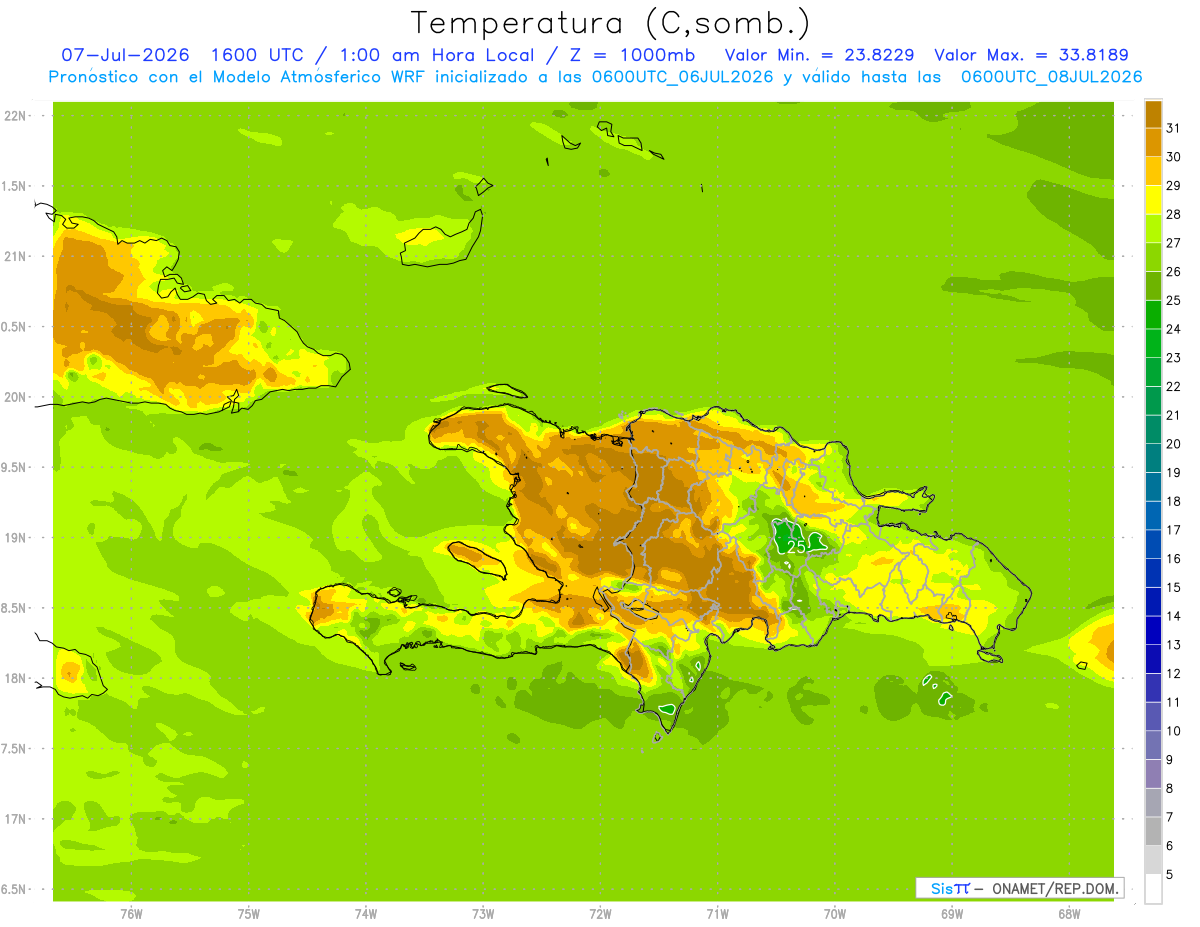Select the "Valor Max. = 33.8189" value
Screen dimensions: 1200x927
coord(1031,55)
